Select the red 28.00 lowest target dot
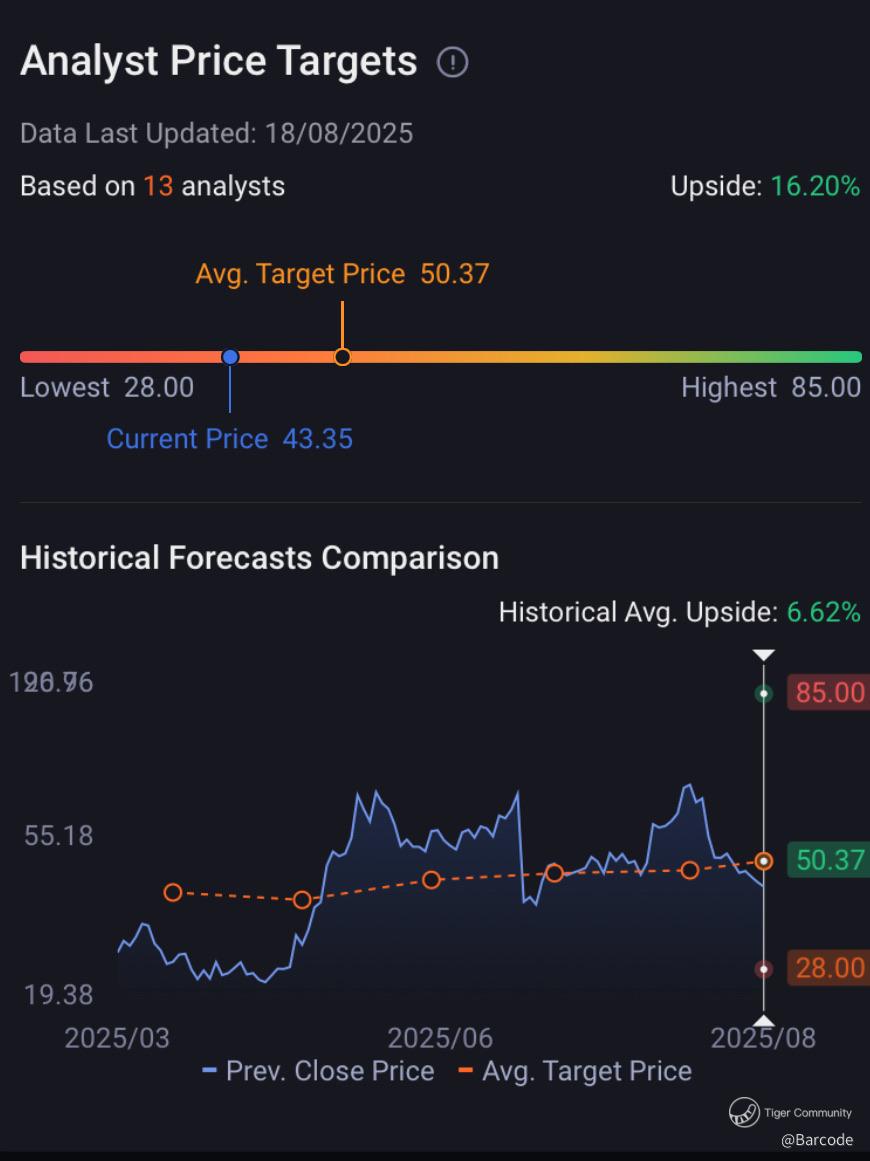870x1161 pixels. [x=763, y=969]
